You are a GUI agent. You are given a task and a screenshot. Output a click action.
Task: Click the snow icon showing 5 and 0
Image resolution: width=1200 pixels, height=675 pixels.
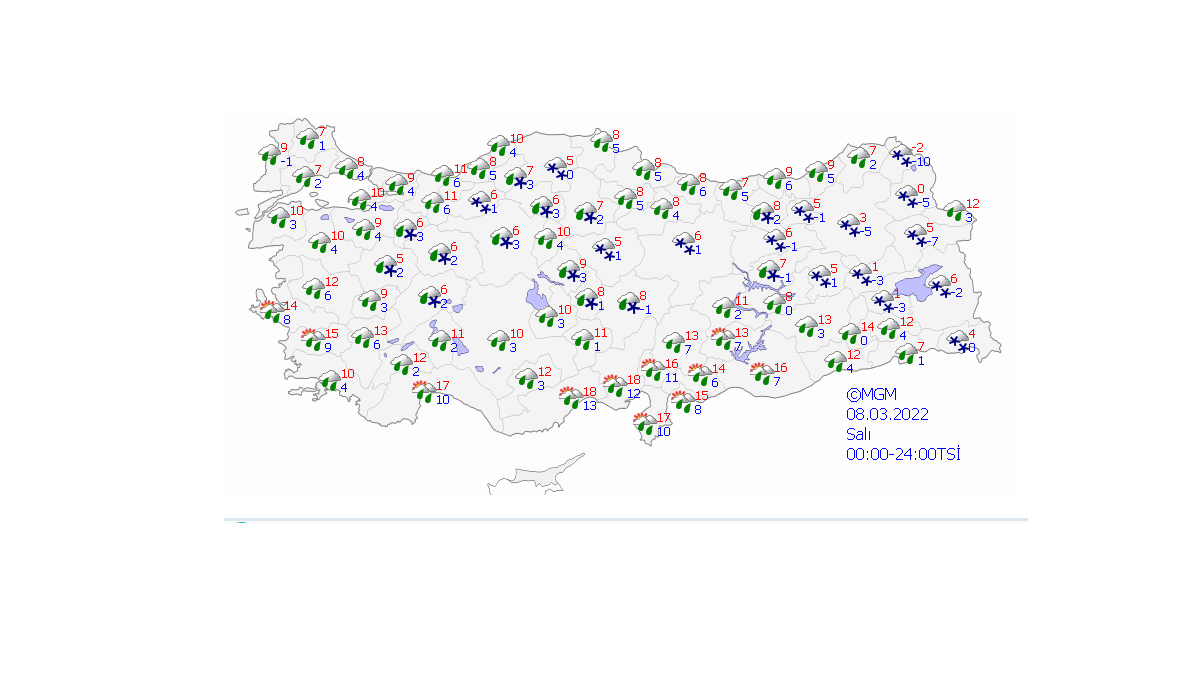556,169
